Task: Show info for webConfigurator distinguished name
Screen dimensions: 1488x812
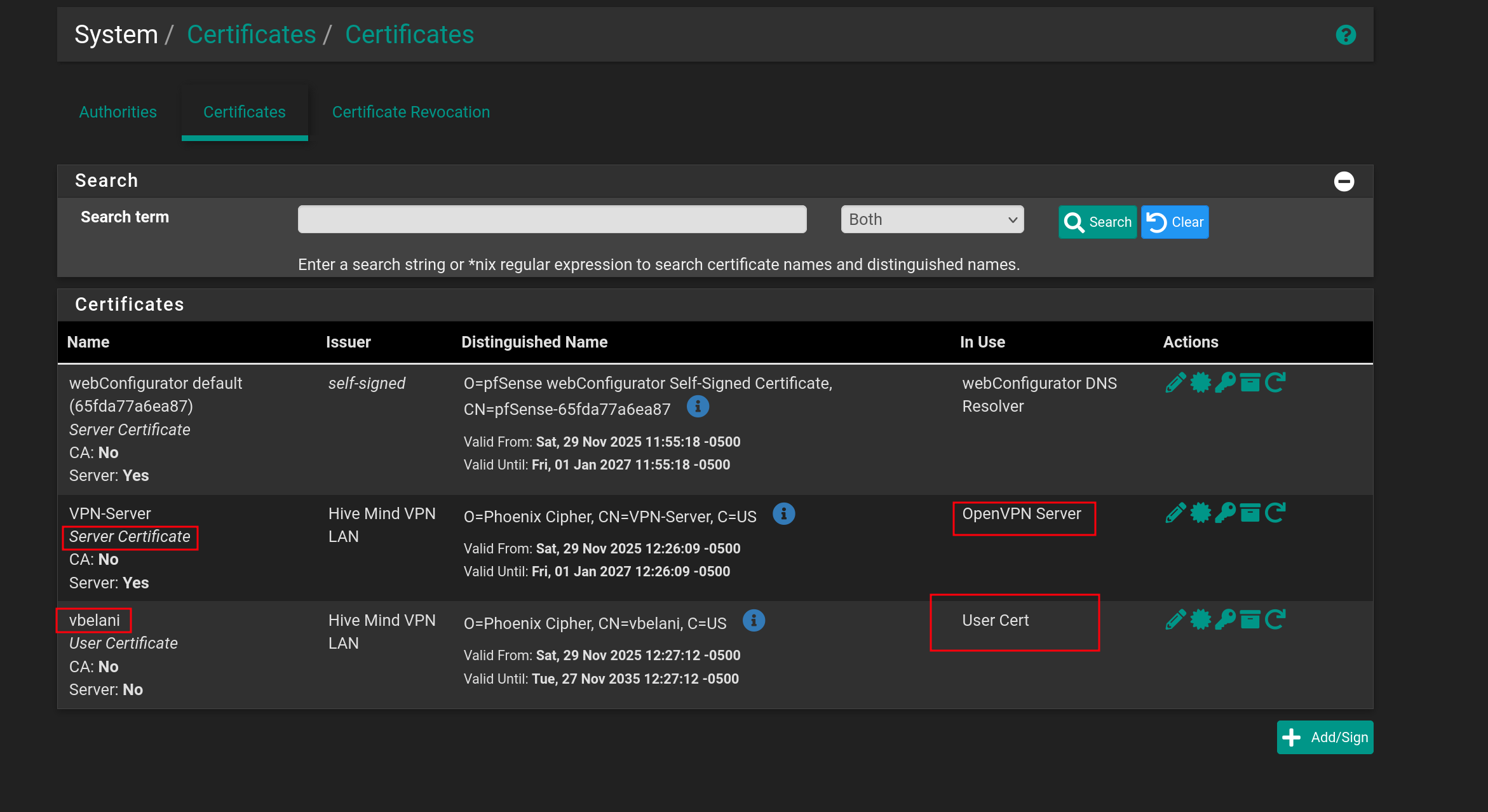Action: pyautogui.click(x=698, y=407)
